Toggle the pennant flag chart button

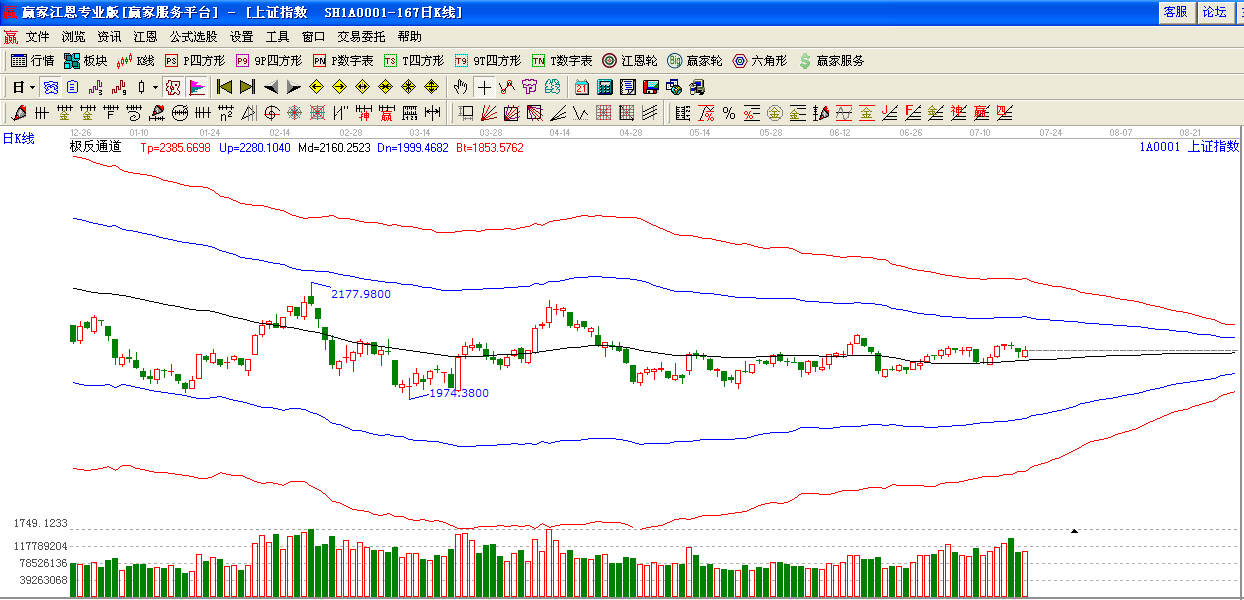[196, 87]
